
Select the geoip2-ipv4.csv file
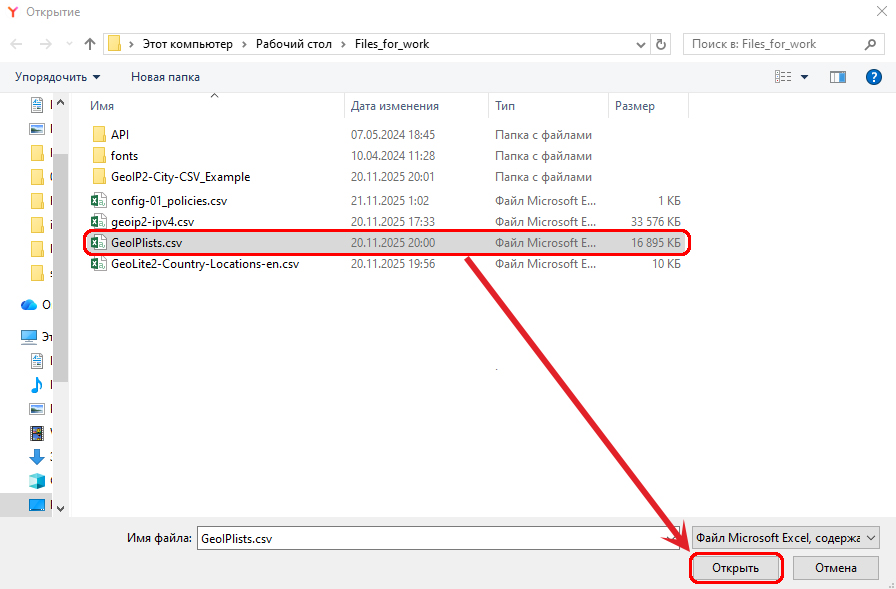pos(152,222)
